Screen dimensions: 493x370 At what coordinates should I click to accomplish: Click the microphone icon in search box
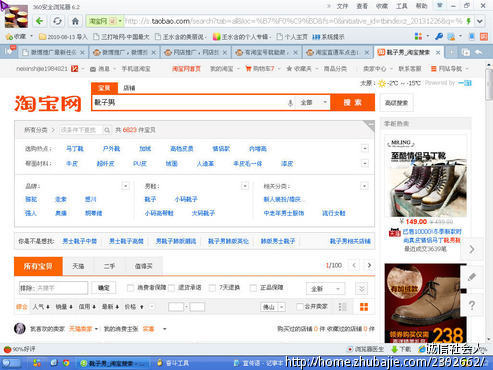pos(290,103)
